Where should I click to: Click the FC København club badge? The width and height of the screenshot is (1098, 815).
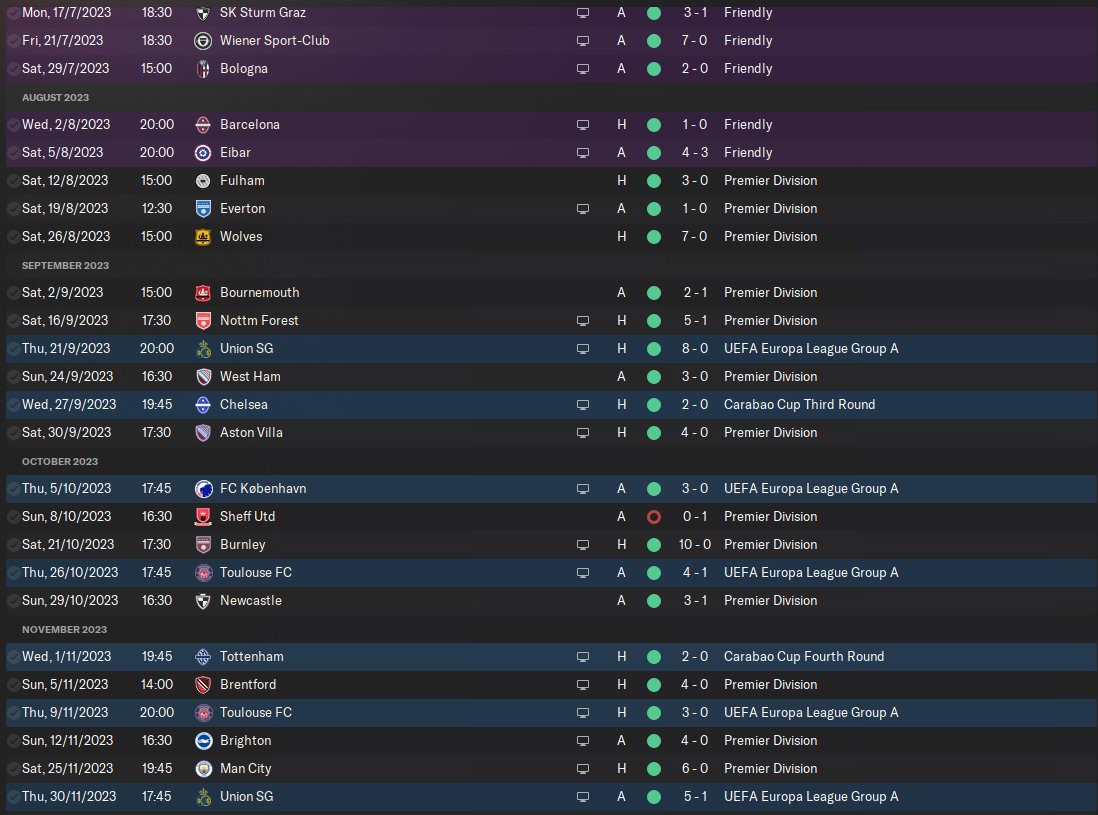point(203,489)
